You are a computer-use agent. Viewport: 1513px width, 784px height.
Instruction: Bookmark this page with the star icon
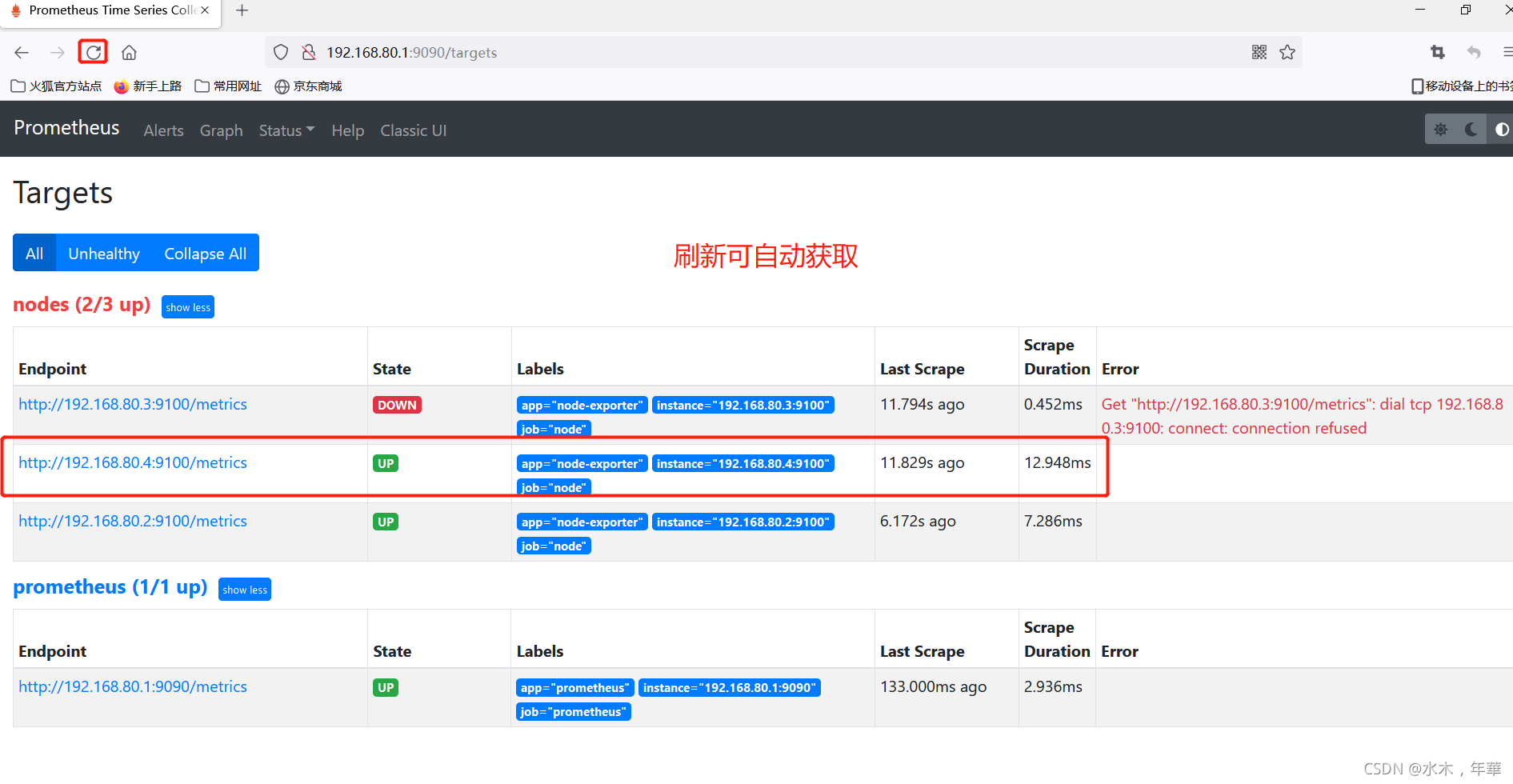[x=1287, y=52]
